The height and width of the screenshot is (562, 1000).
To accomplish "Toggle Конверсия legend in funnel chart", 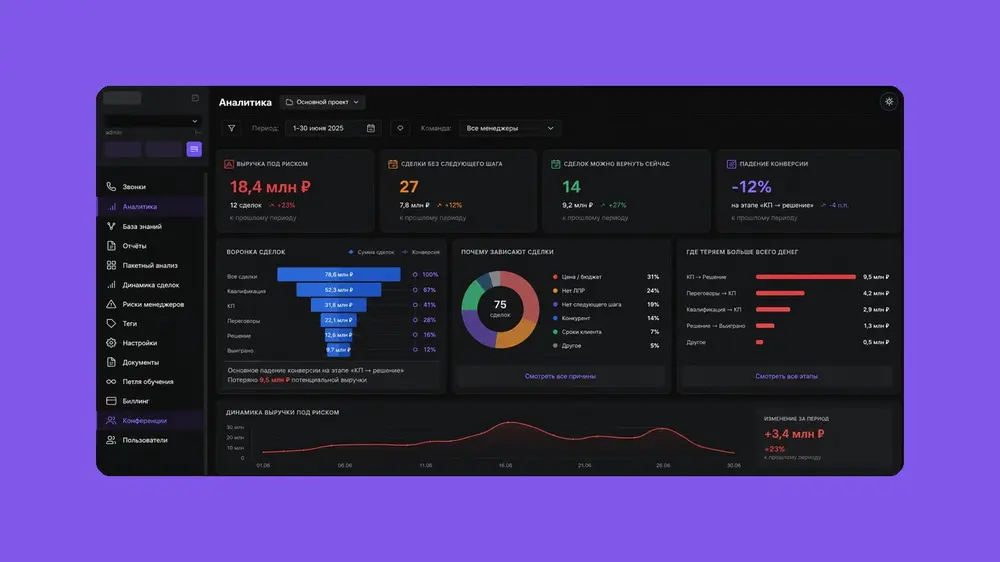I will (x=420, y=252).
